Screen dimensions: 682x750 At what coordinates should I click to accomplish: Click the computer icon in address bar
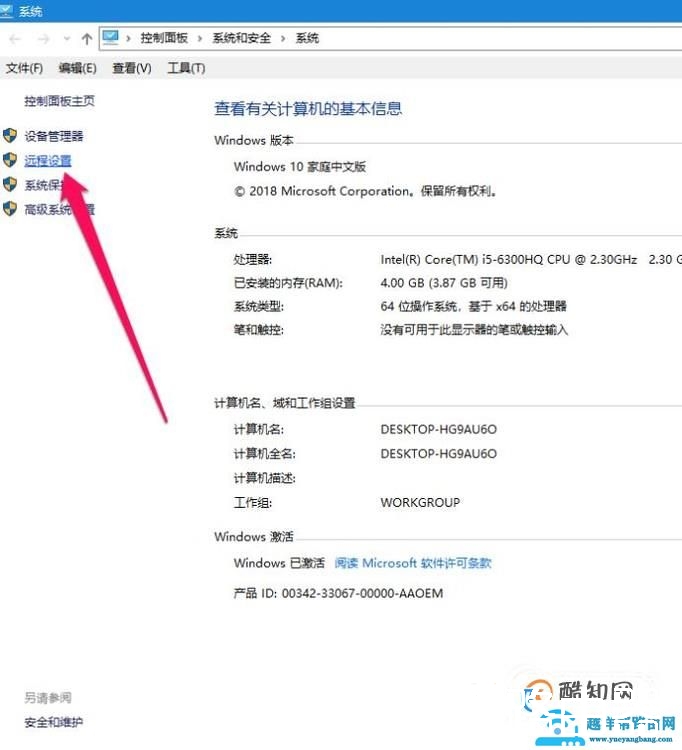110,37
